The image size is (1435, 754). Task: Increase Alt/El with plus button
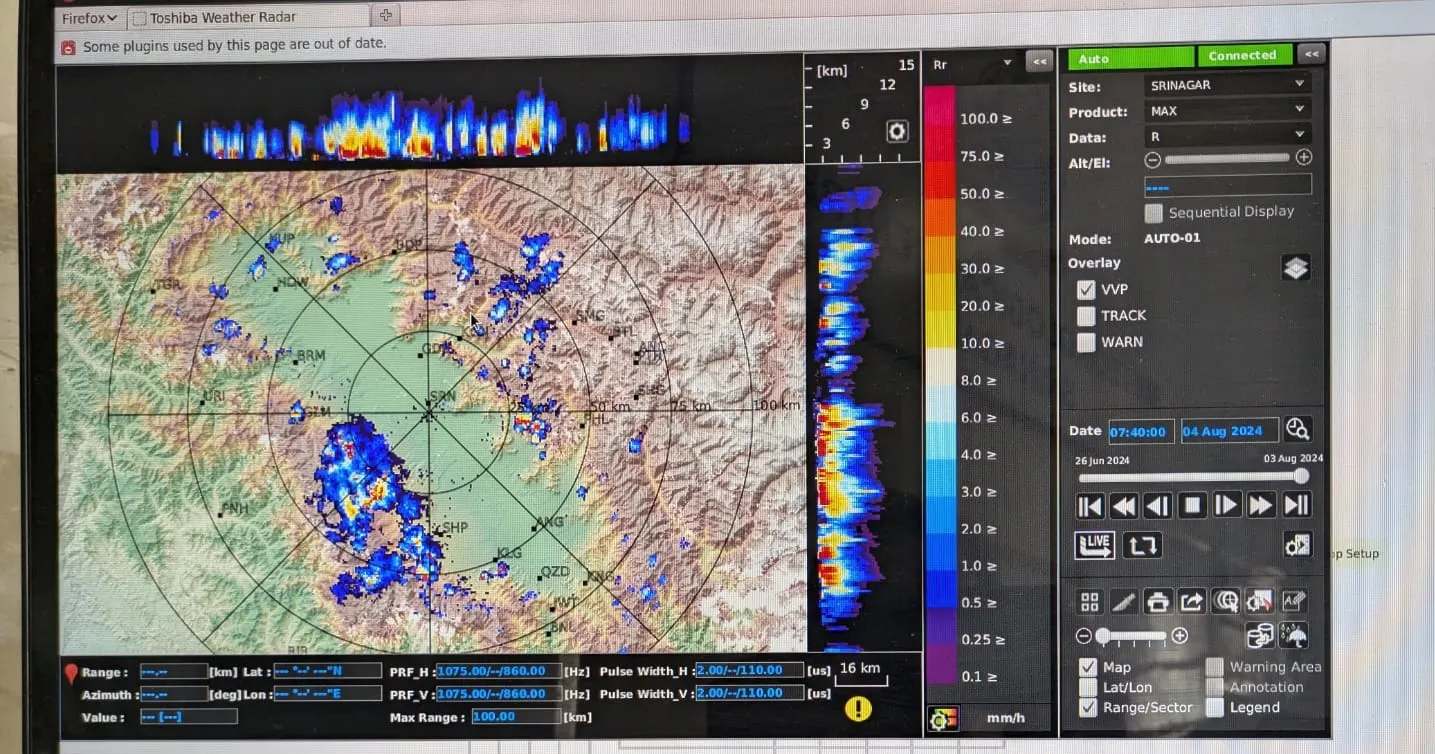(x=1303, y=158)
